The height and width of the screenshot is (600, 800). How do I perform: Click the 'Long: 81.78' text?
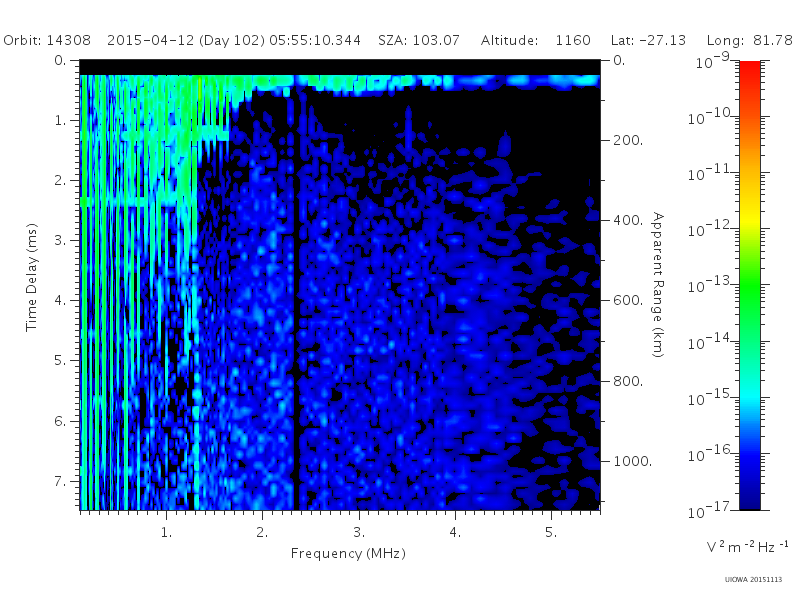[x=749, y=40]
